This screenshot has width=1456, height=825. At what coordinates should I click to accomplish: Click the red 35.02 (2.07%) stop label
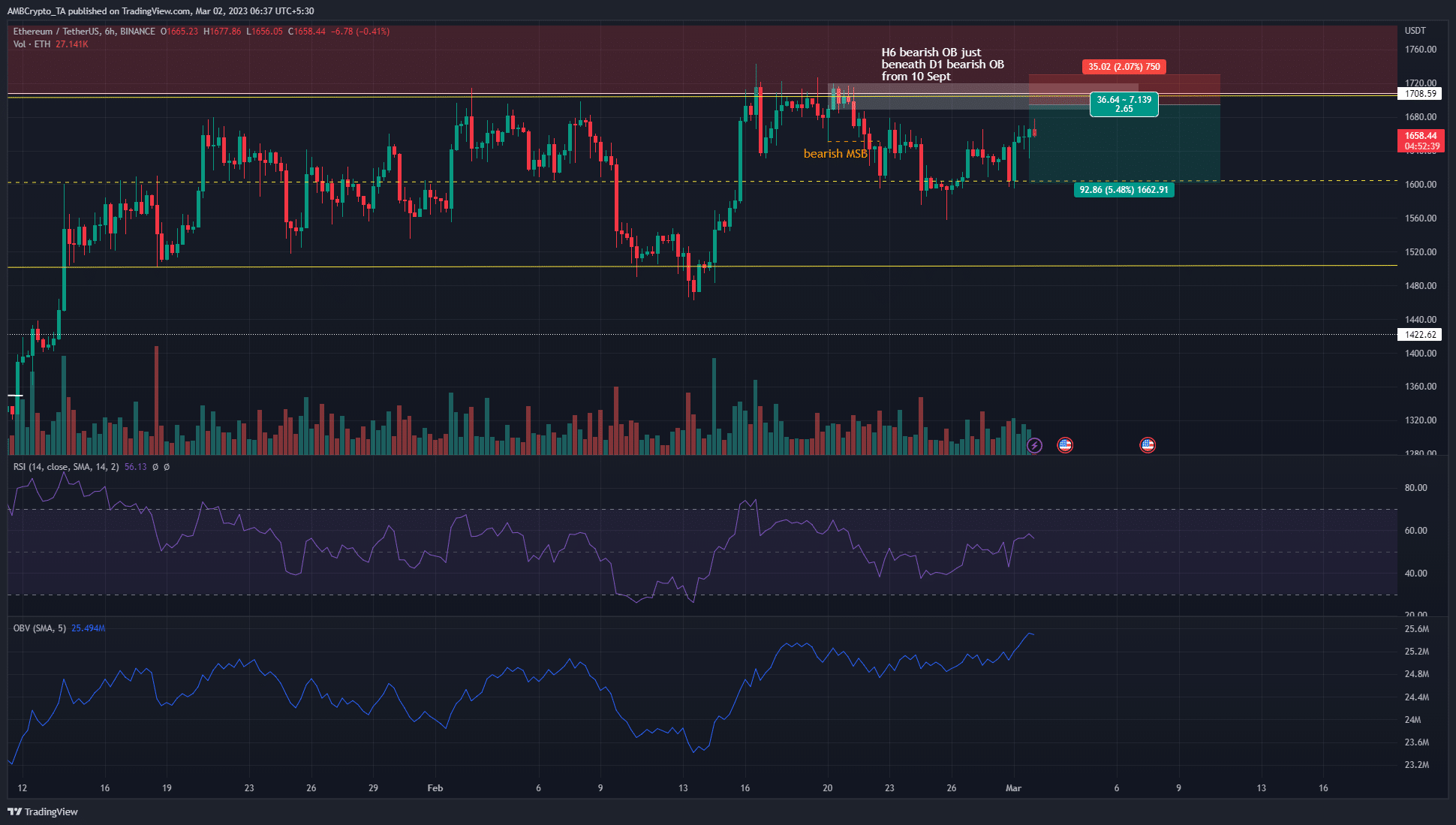1124,67
